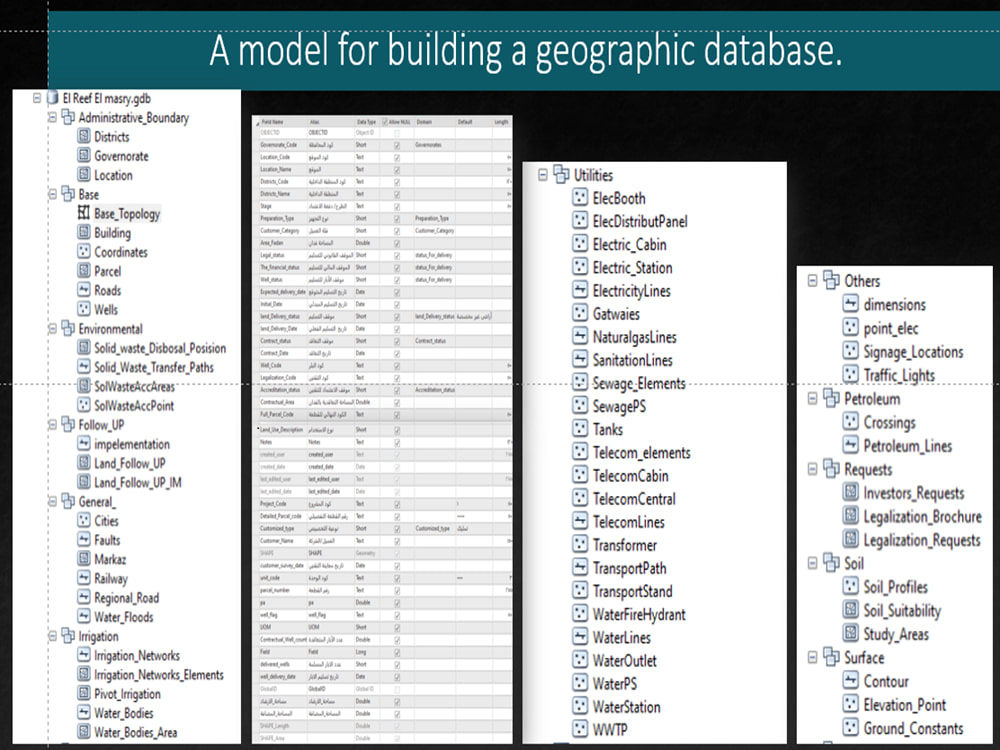
Task: Collapse the Petroleum dataset
Action: 812,398
